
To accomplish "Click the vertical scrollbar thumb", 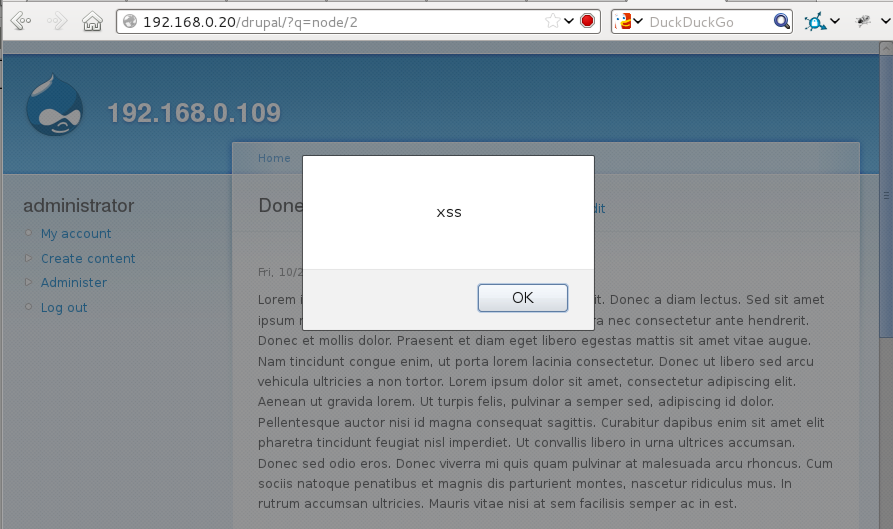I will tap(886, 196).
